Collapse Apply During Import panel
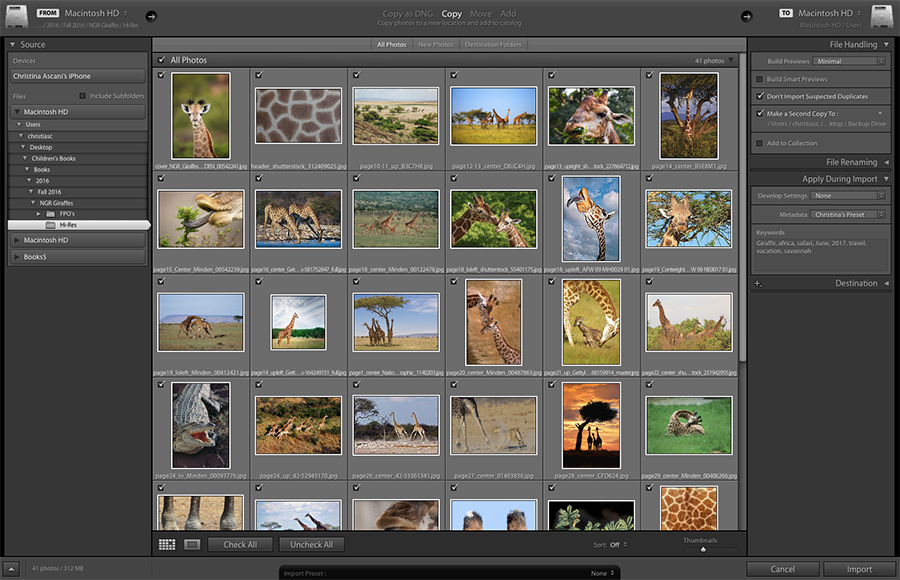 [886, 179]
